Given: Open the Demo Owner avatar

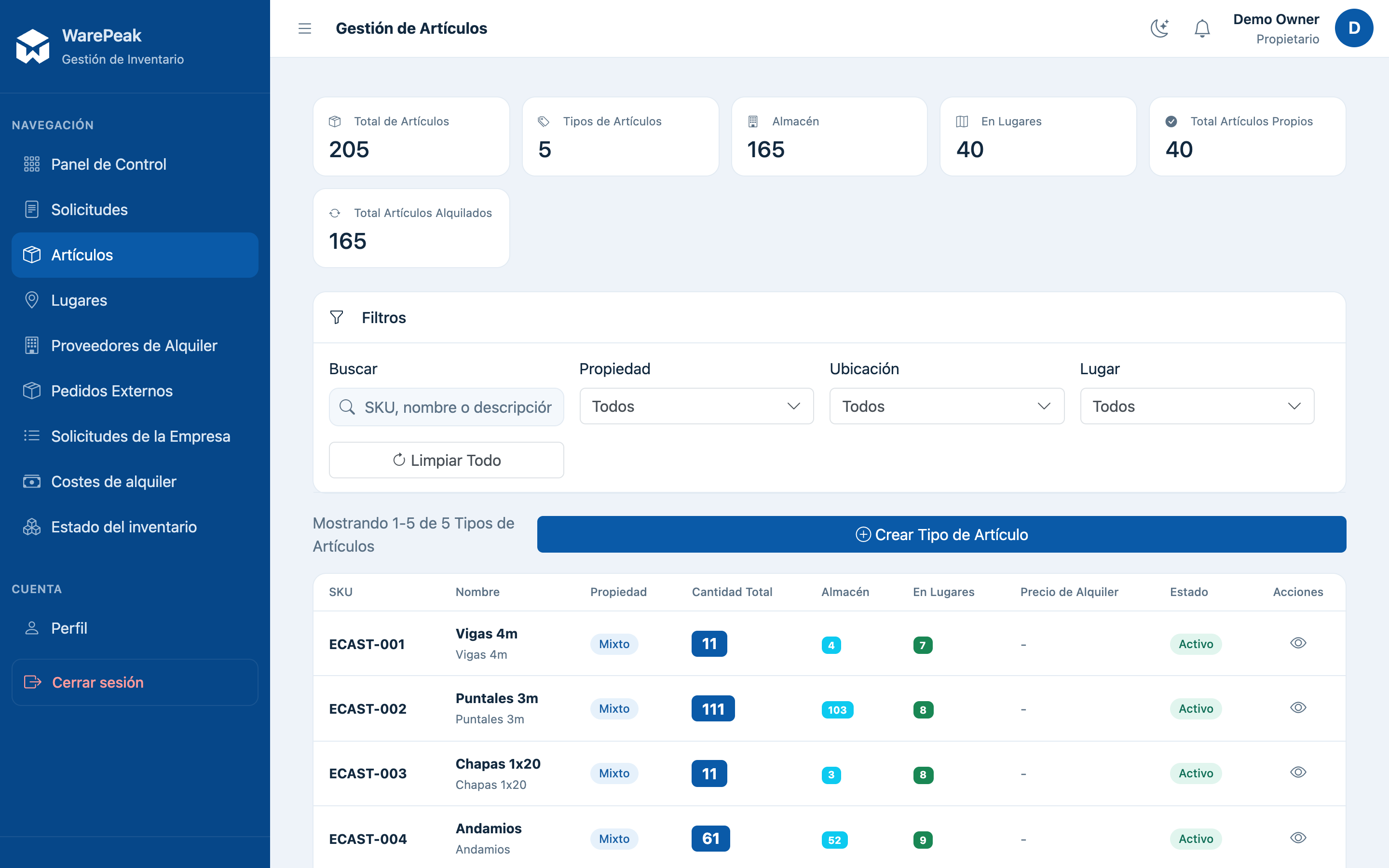Looking at the screenshot, I should 1353,28.
